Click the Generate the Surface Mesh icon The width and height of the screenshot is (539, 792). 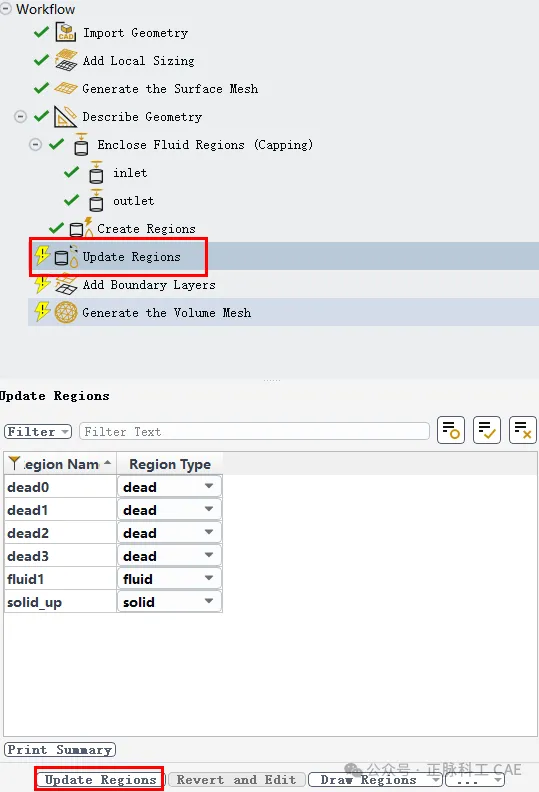click(66, 88)
